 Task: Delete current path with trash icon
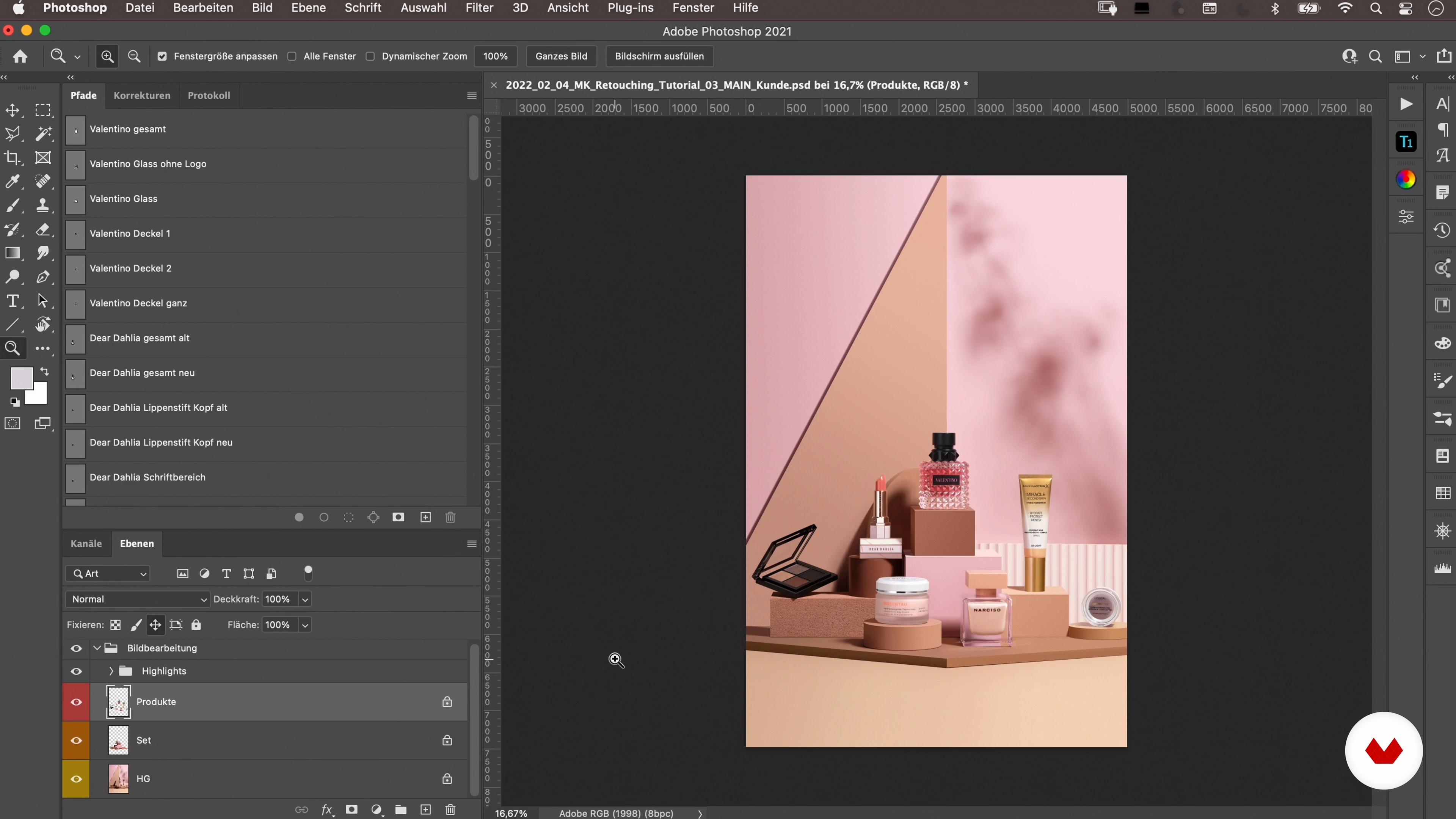tap(450, 517)
